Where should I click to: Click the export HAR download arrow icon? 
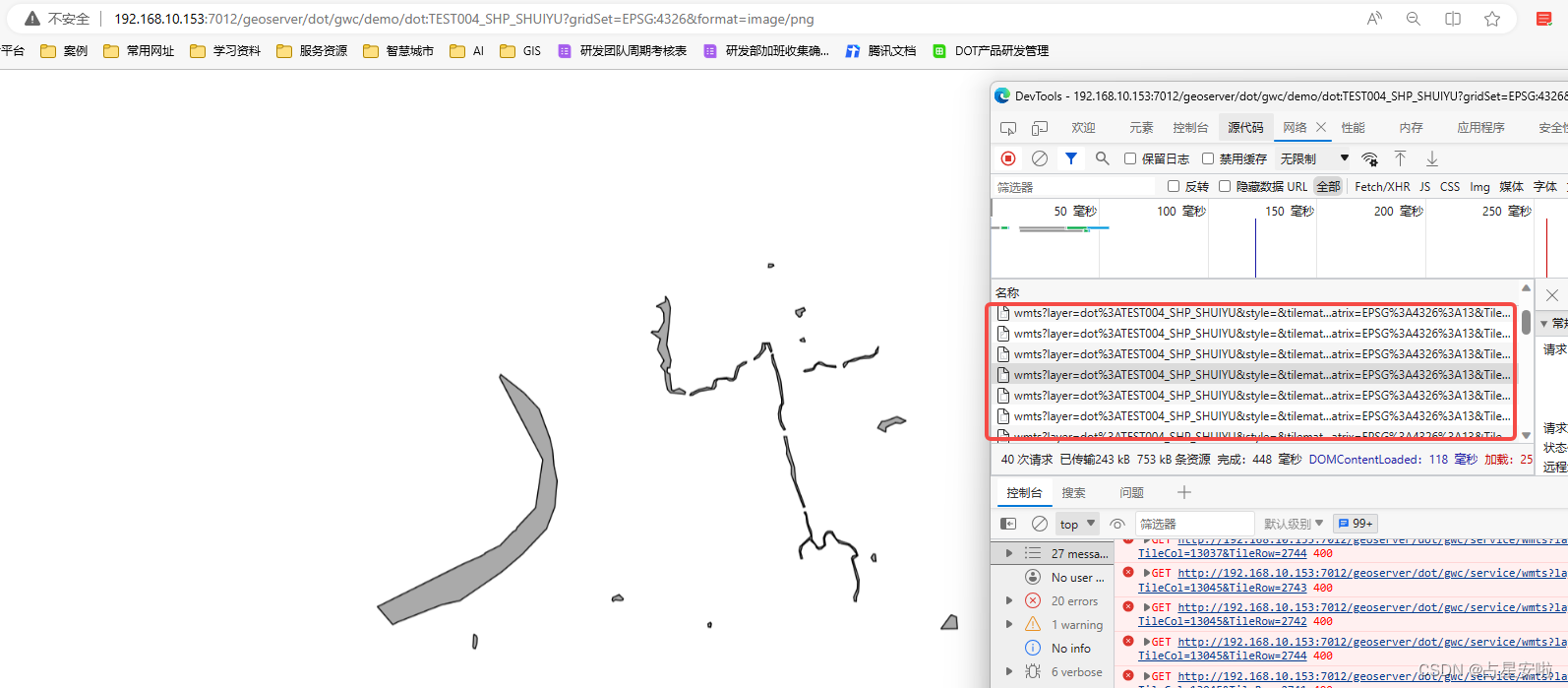[1432, 158]
